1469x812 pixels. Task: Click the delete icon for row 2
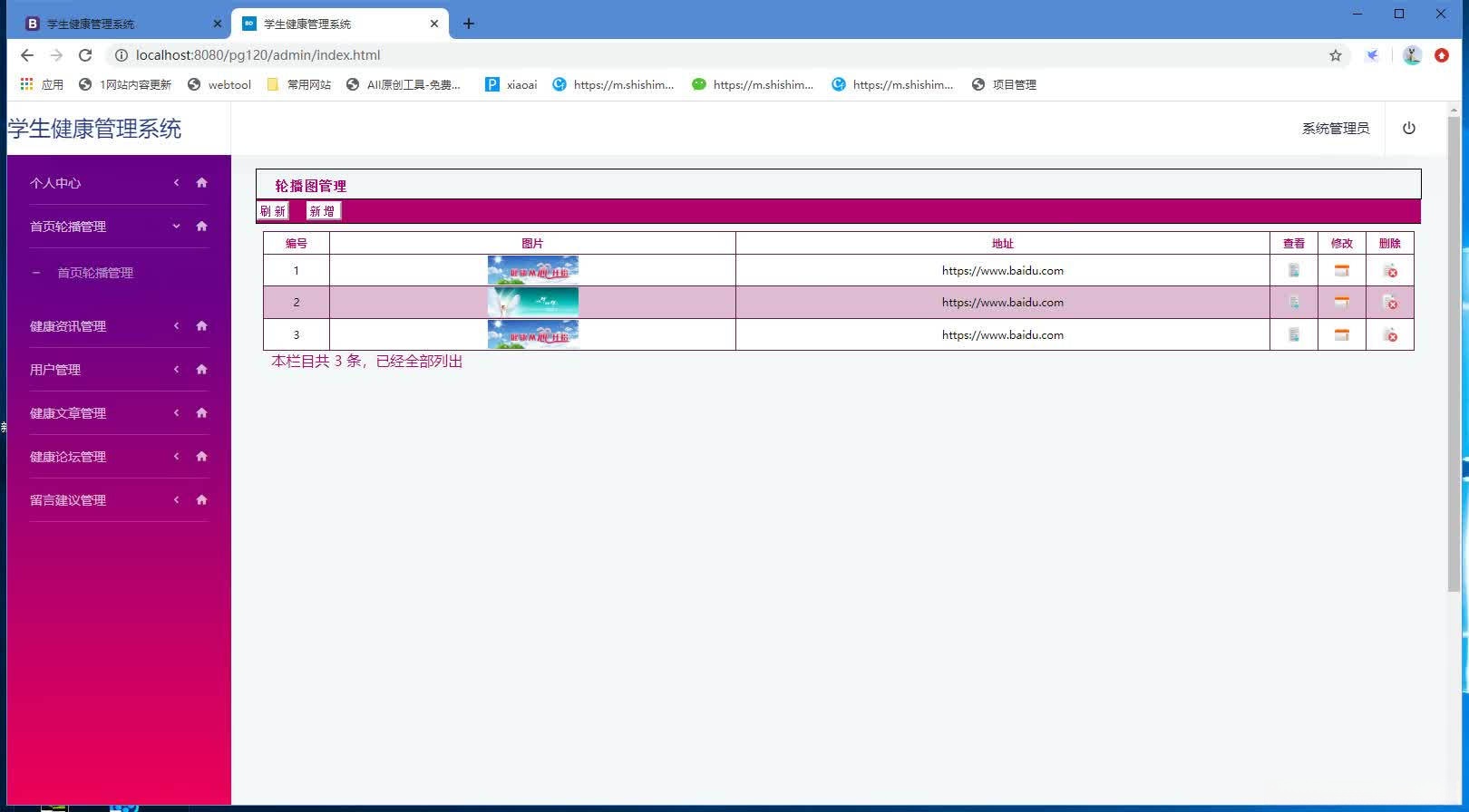[x=1390, y=303]
